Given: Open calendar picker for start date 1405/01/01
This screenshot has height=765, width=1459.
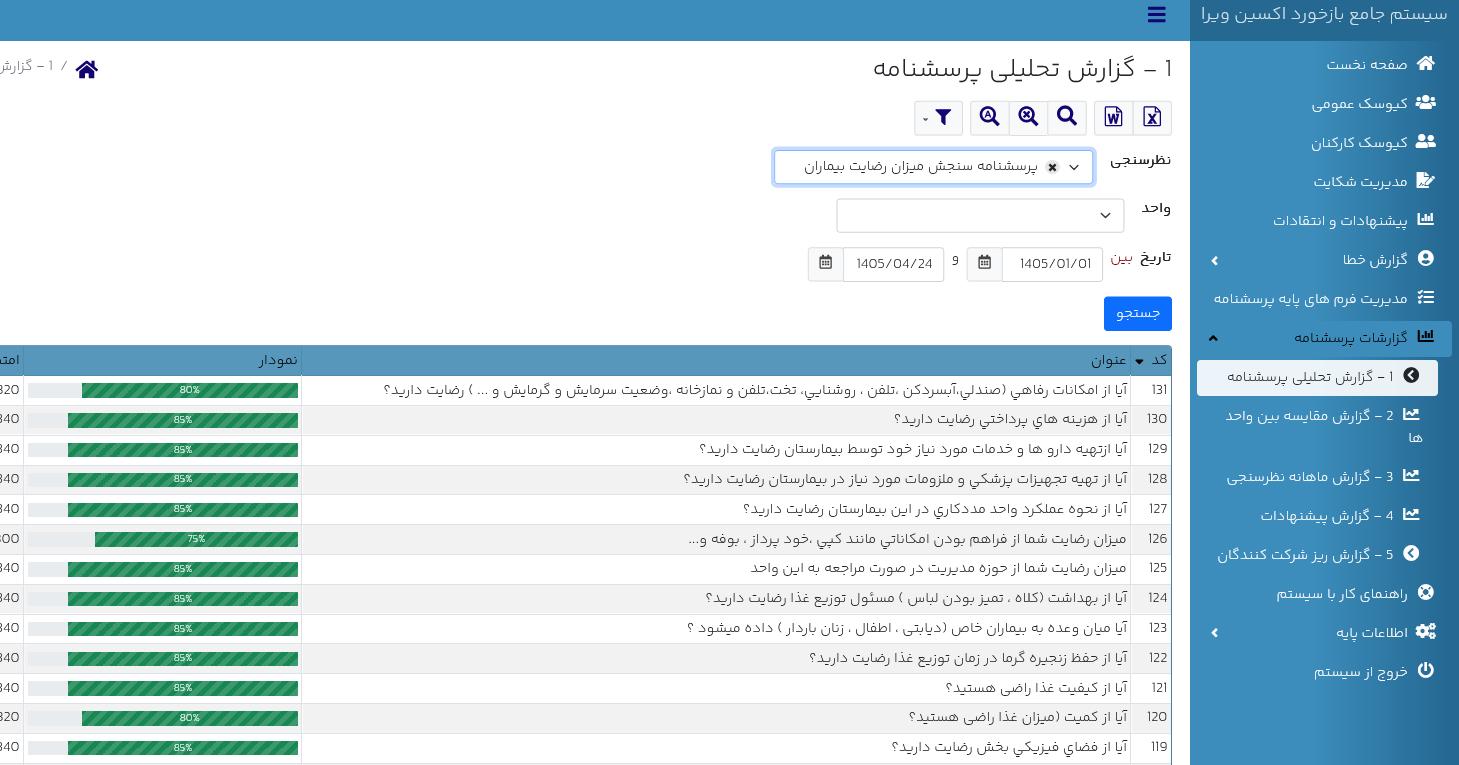Looking at the screenshot, I should click(x=985, y=264).
